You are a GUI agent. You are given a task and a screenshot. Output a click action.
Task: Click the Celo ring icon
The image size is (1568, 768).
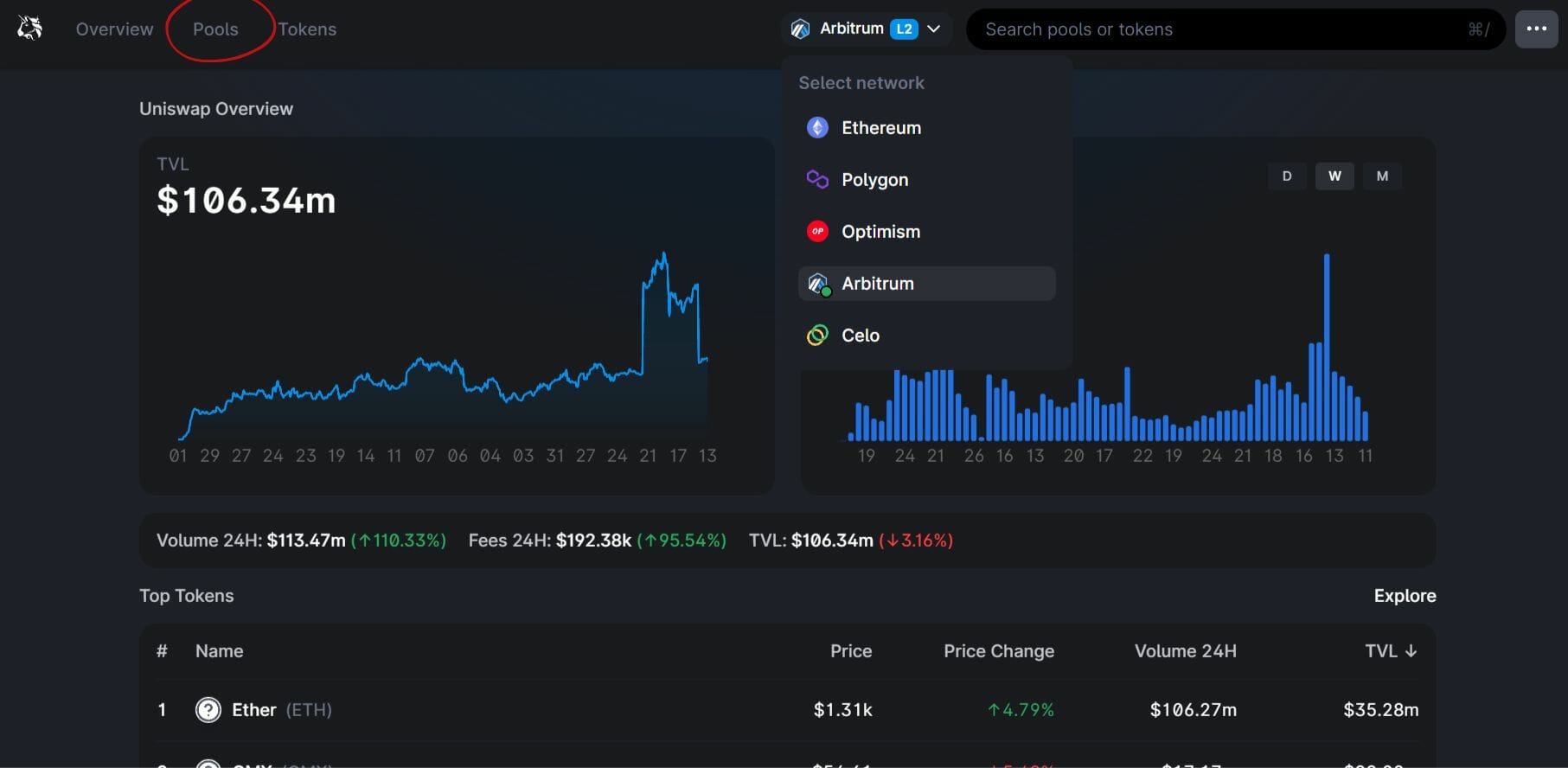817,336
